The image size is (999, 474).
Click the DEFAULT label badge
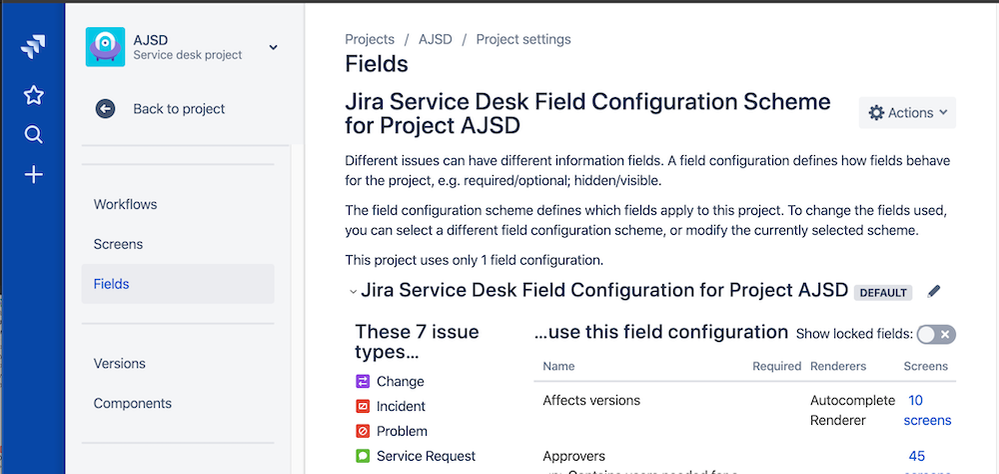(883, 292)
